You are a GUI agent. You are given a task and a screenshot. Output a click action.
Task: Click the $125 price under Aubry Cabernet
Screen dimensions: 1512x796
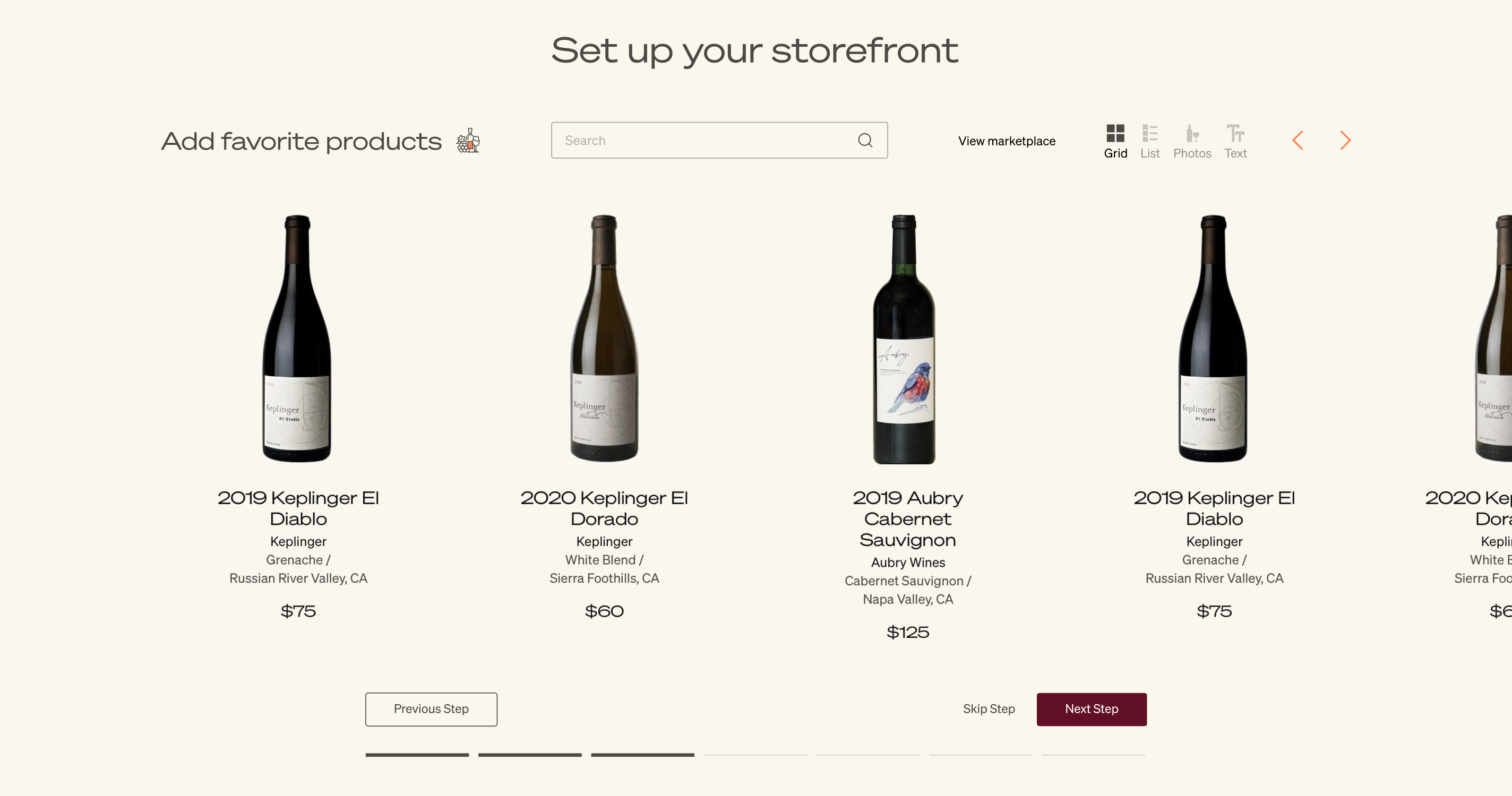click(x=907, y=633)
